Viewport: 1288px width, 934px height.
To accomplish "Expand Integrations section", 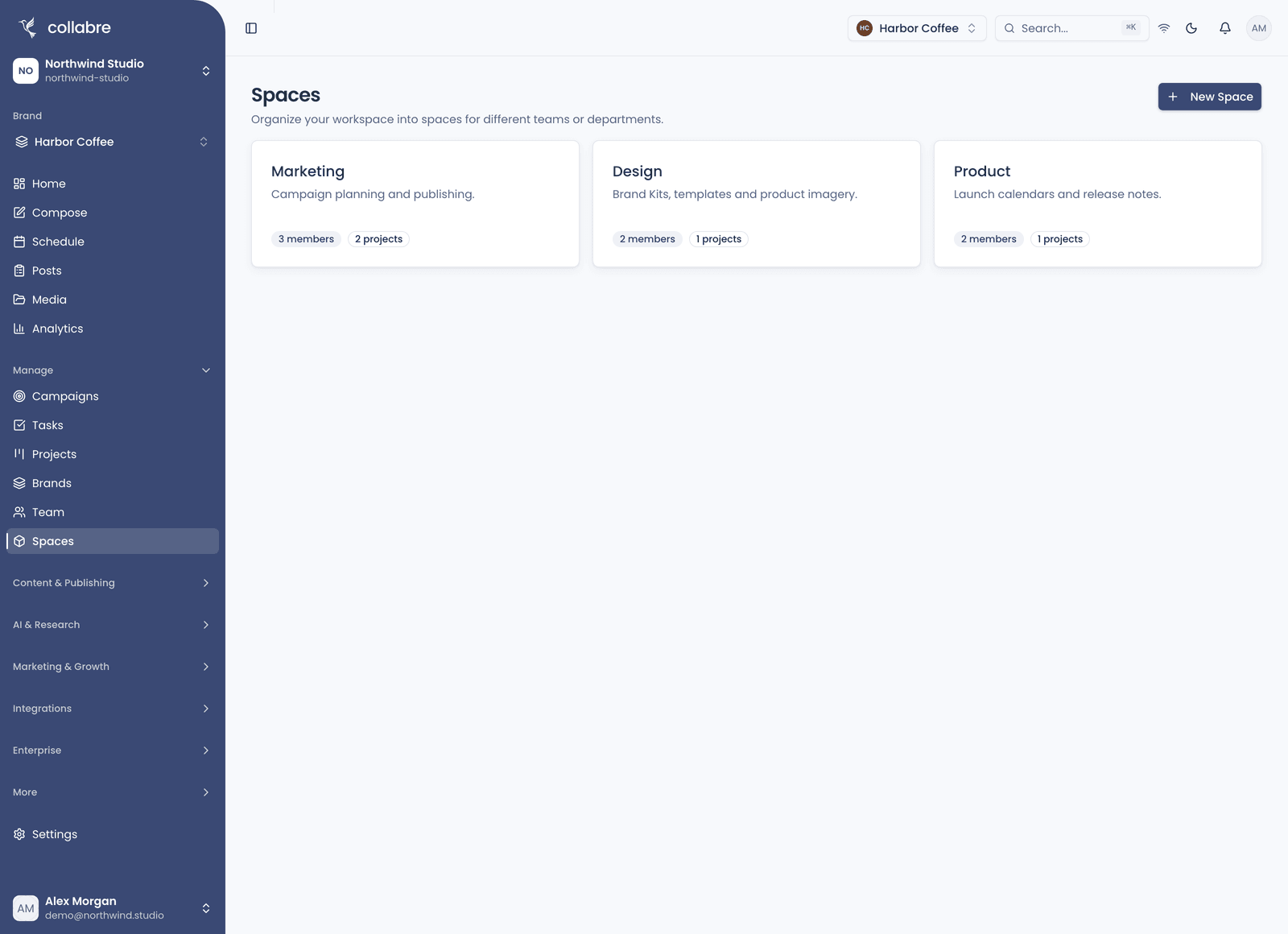I will point(113,709).
